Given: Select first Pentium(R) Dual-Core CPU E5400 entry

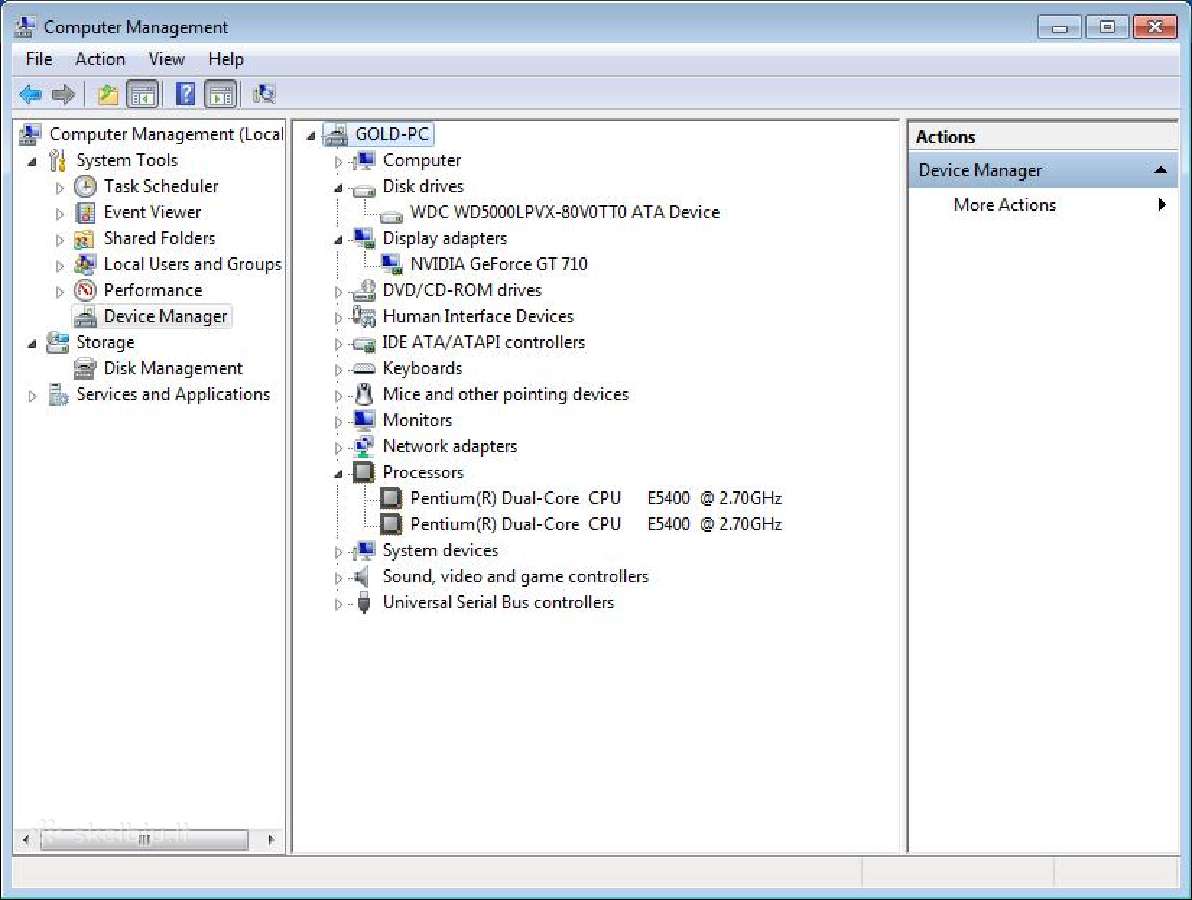Looking at the screenshot, I should click(596, 499).
